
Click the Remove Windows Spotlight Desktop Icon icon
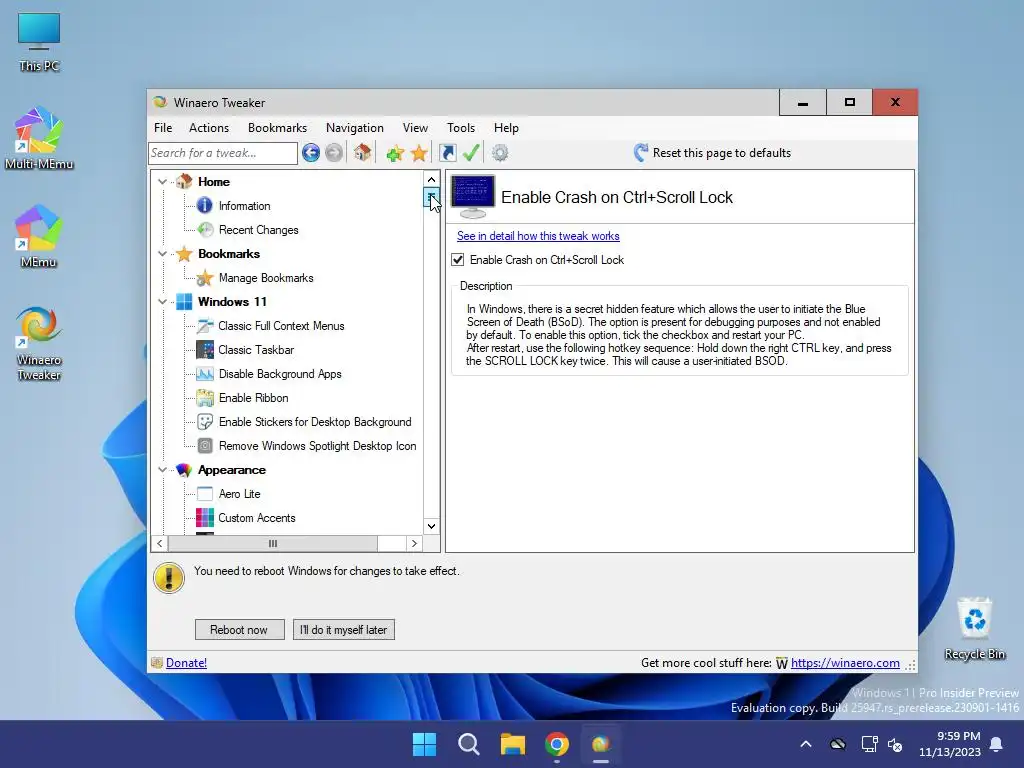tap(205, 446)
